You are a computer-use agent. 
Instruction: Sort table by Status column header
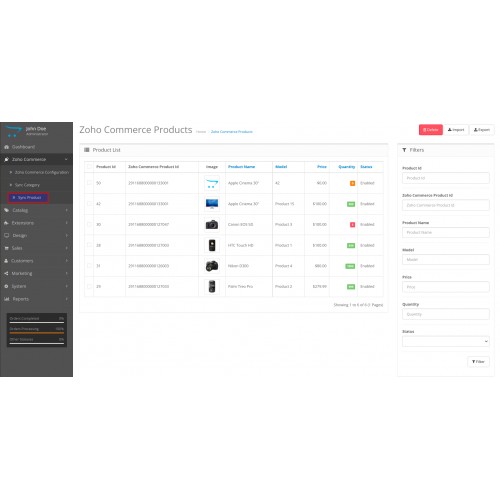[366, 167]
